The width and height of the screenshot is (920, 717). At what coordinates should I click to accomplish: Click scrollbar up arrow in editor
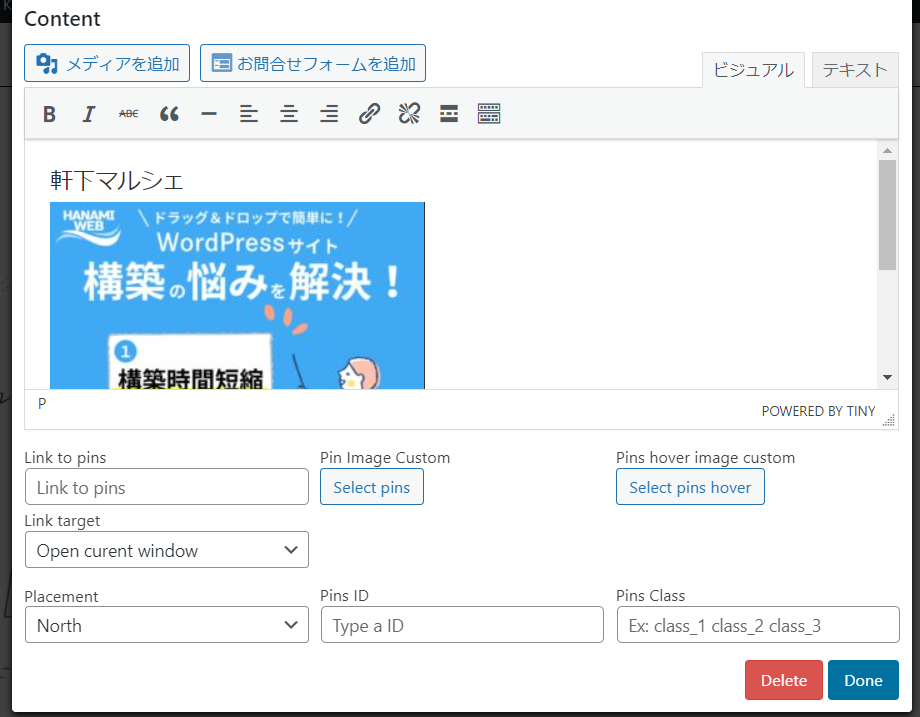tap(887, 151)
